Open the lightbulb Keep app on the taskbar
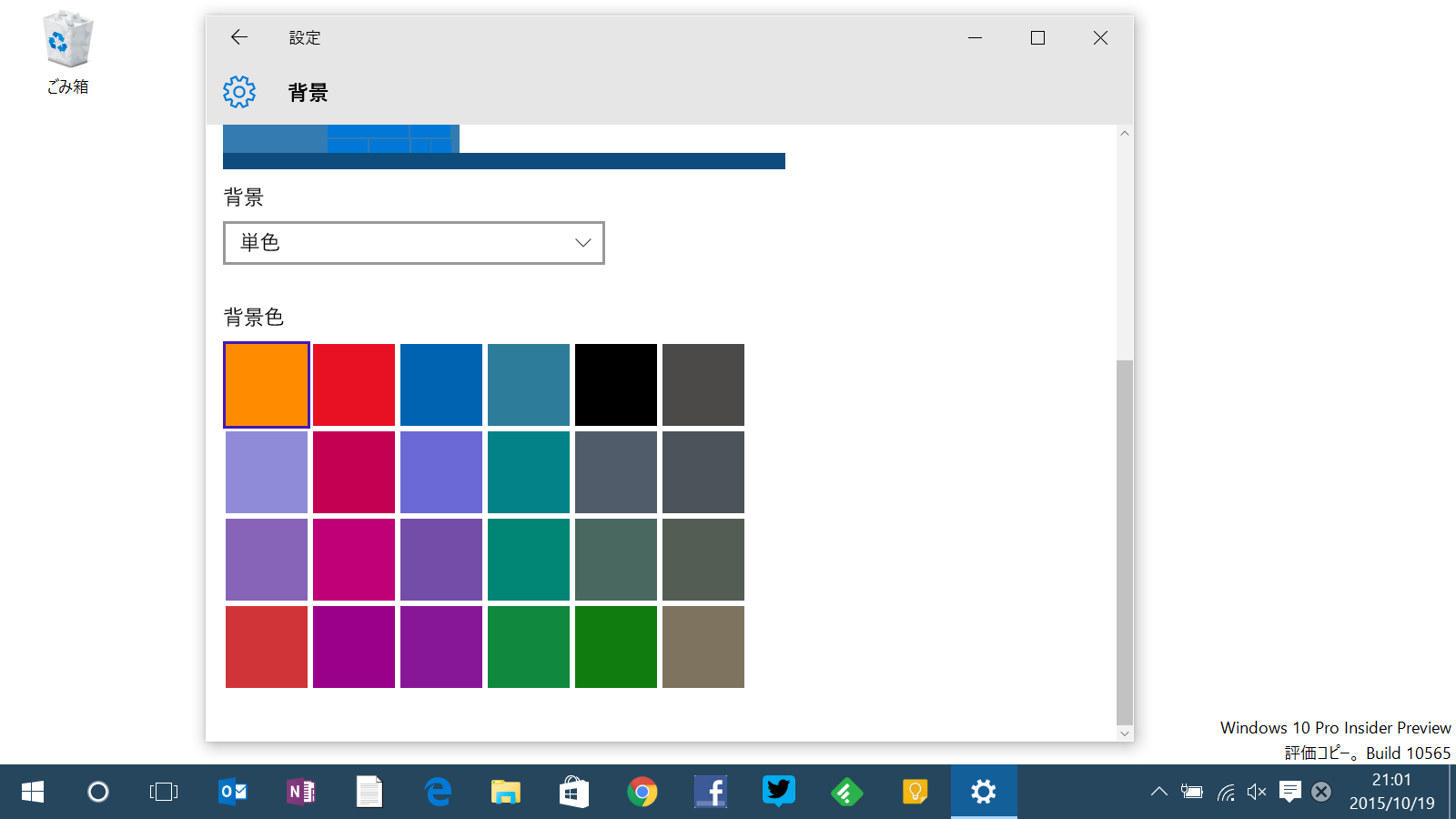The width and height of the screenshot is (1456, 819). pos(915,792)
